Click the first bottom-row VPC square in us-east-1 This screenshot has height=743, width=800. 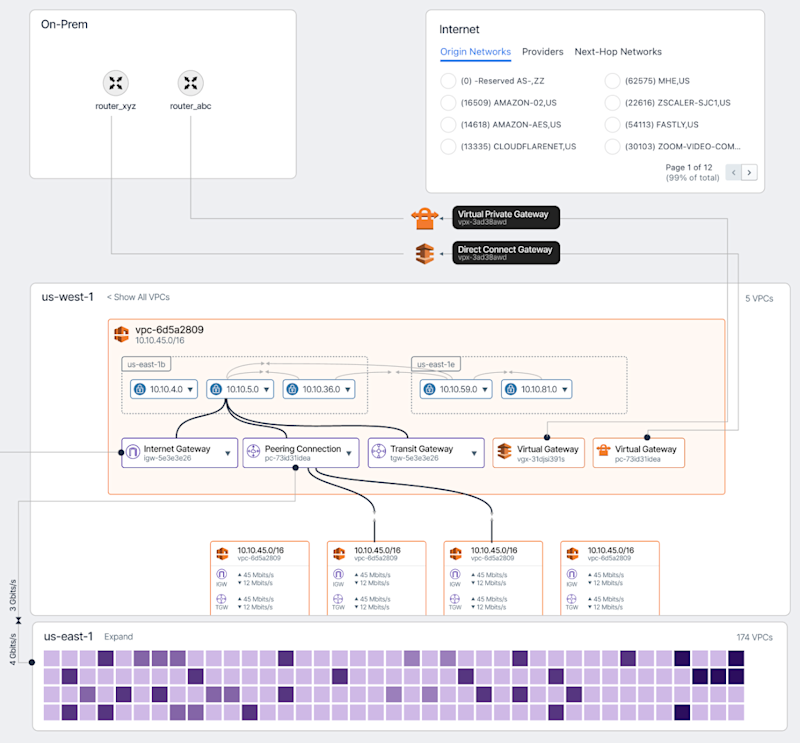52,712
